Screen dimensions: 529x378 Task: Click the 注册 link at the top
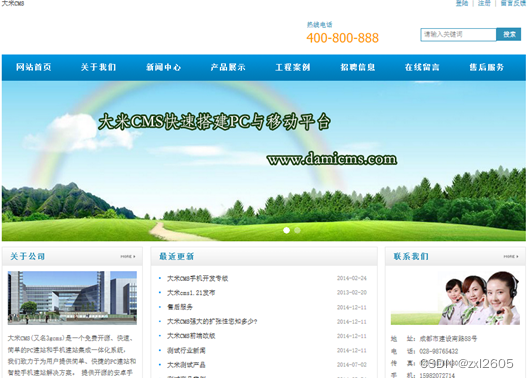coord(484,3)
